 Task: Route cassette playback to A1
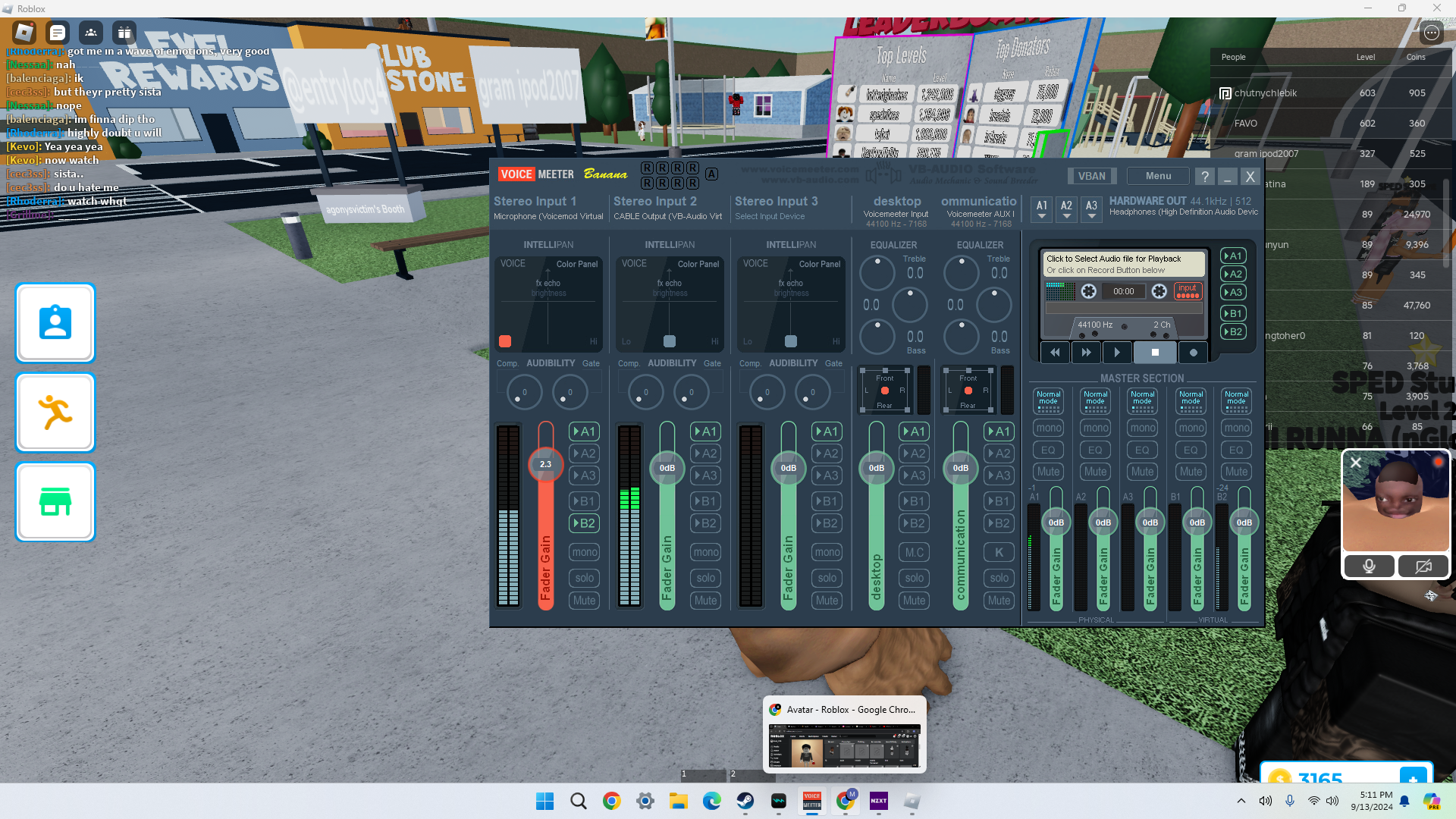(x=1233, y=256)
